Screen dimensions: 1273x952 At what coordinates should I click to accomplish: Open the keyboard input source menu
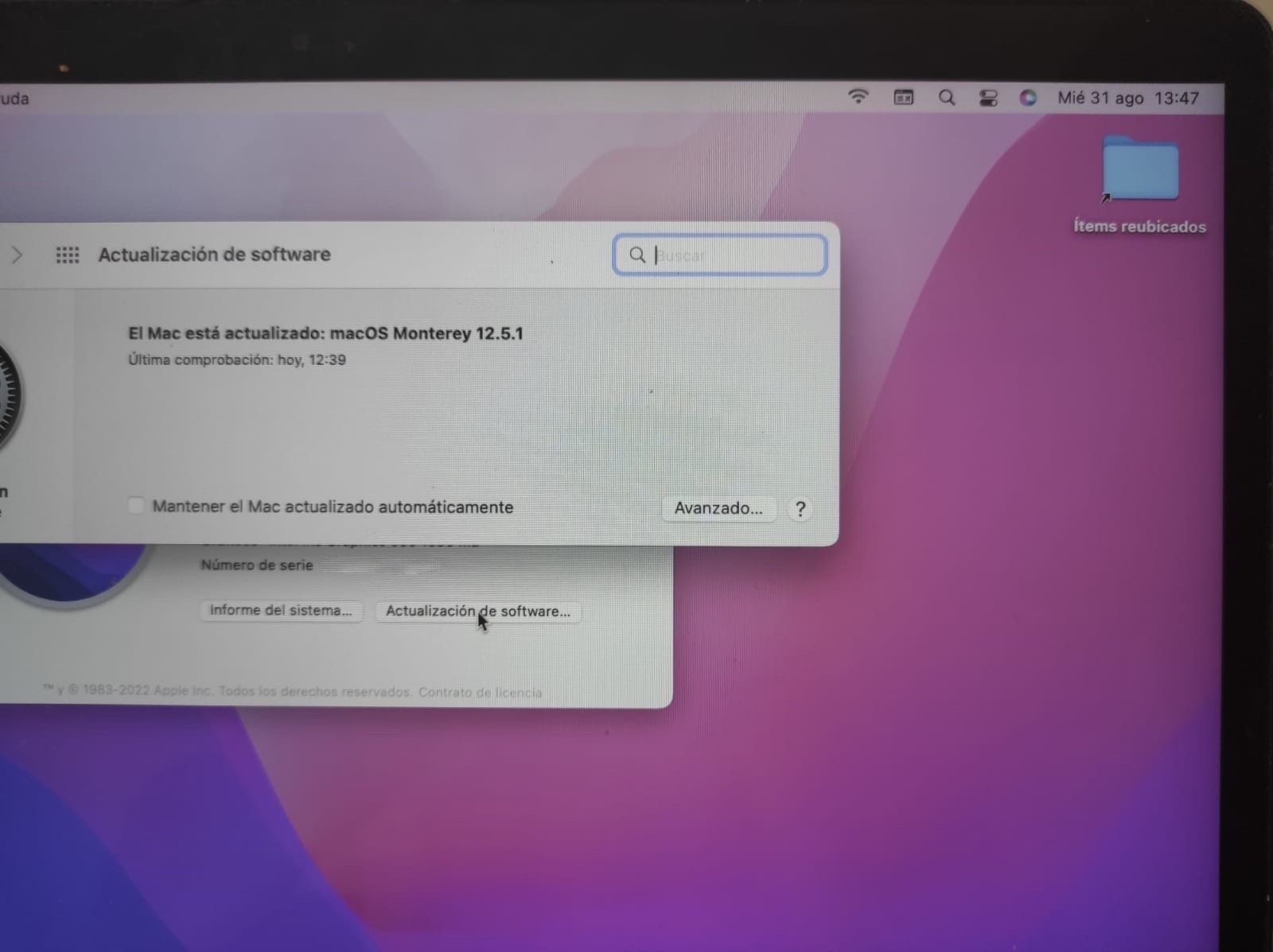pos(903,98)
